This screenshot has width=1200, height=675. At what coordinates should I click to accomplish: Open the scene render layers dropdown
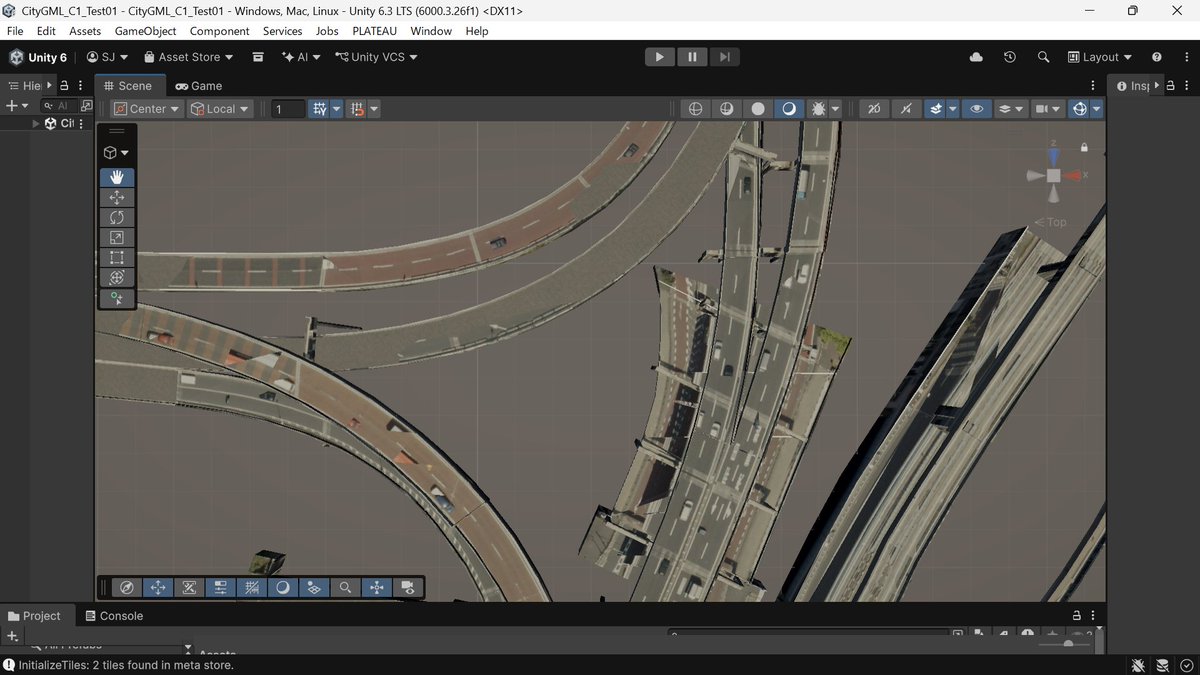[1011, 109]
